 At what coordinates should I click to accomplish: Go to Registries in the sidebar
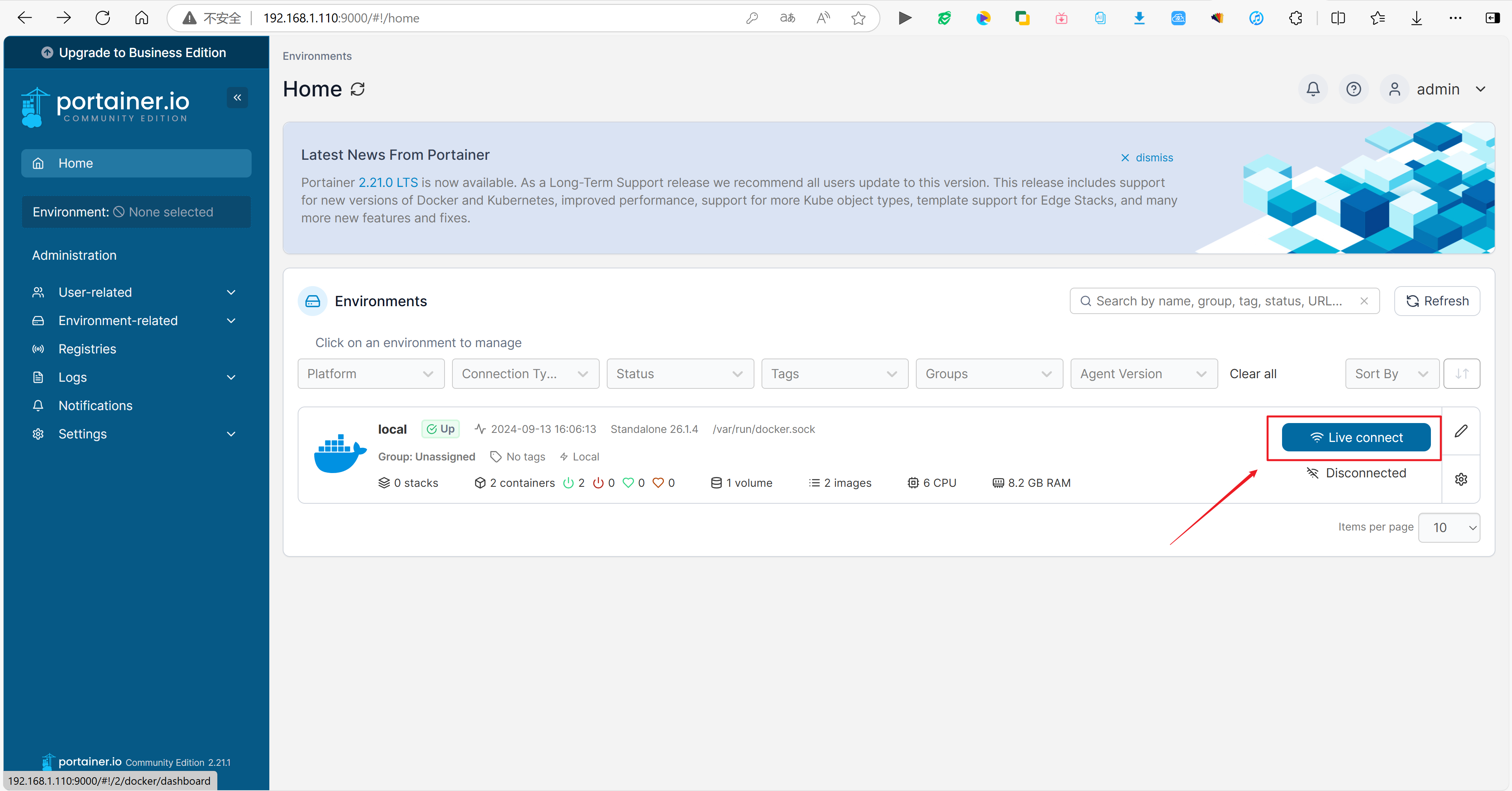click(x=87, y=349)
